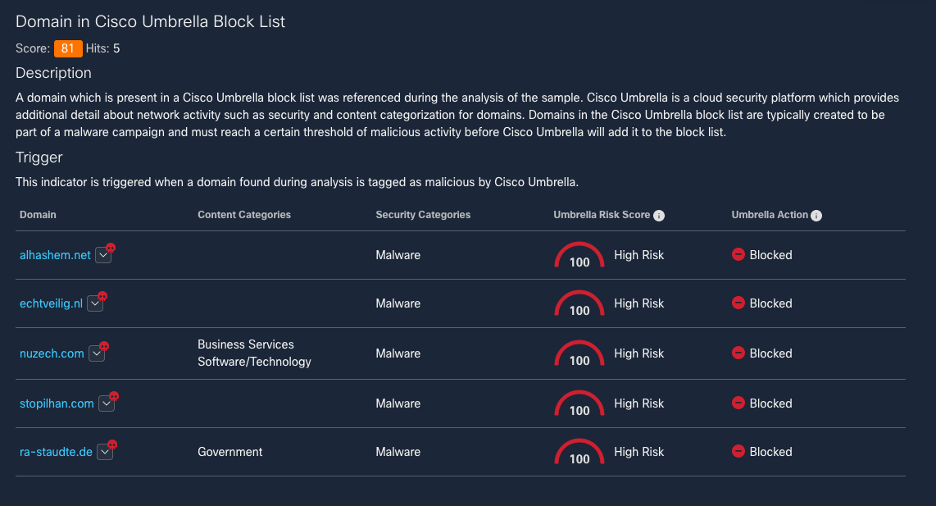Click the risk gauge for ra-staudte.de
936x506 pixels.
coord(579,454)
